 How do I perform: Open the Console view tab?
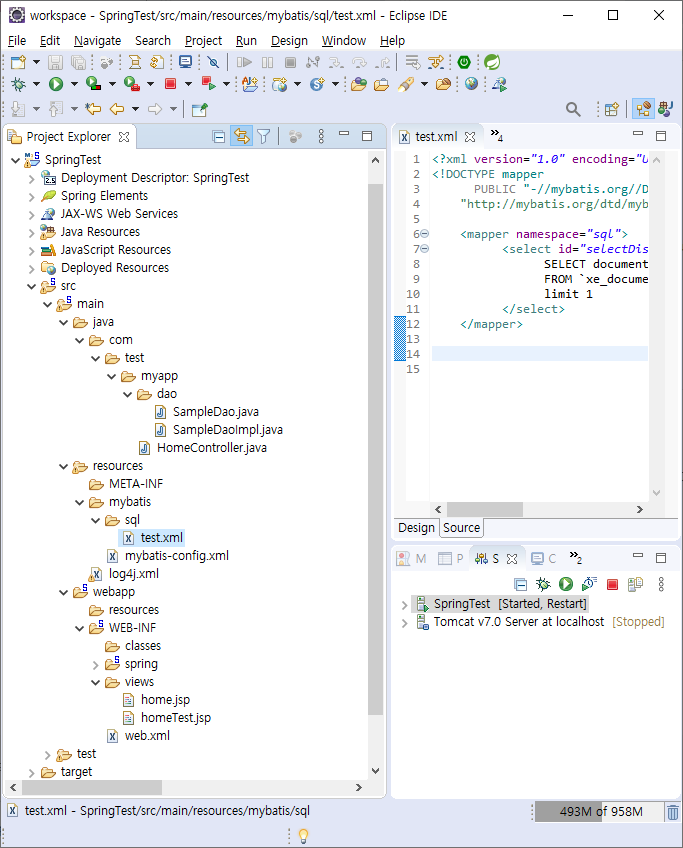click(x=543, y=559)
